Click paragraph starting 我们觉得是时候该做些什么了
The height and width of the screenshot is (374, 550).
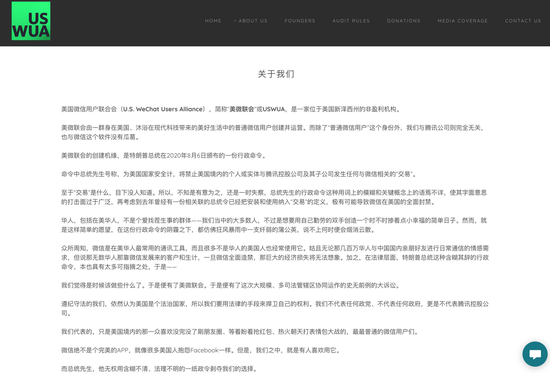point(231,285)
